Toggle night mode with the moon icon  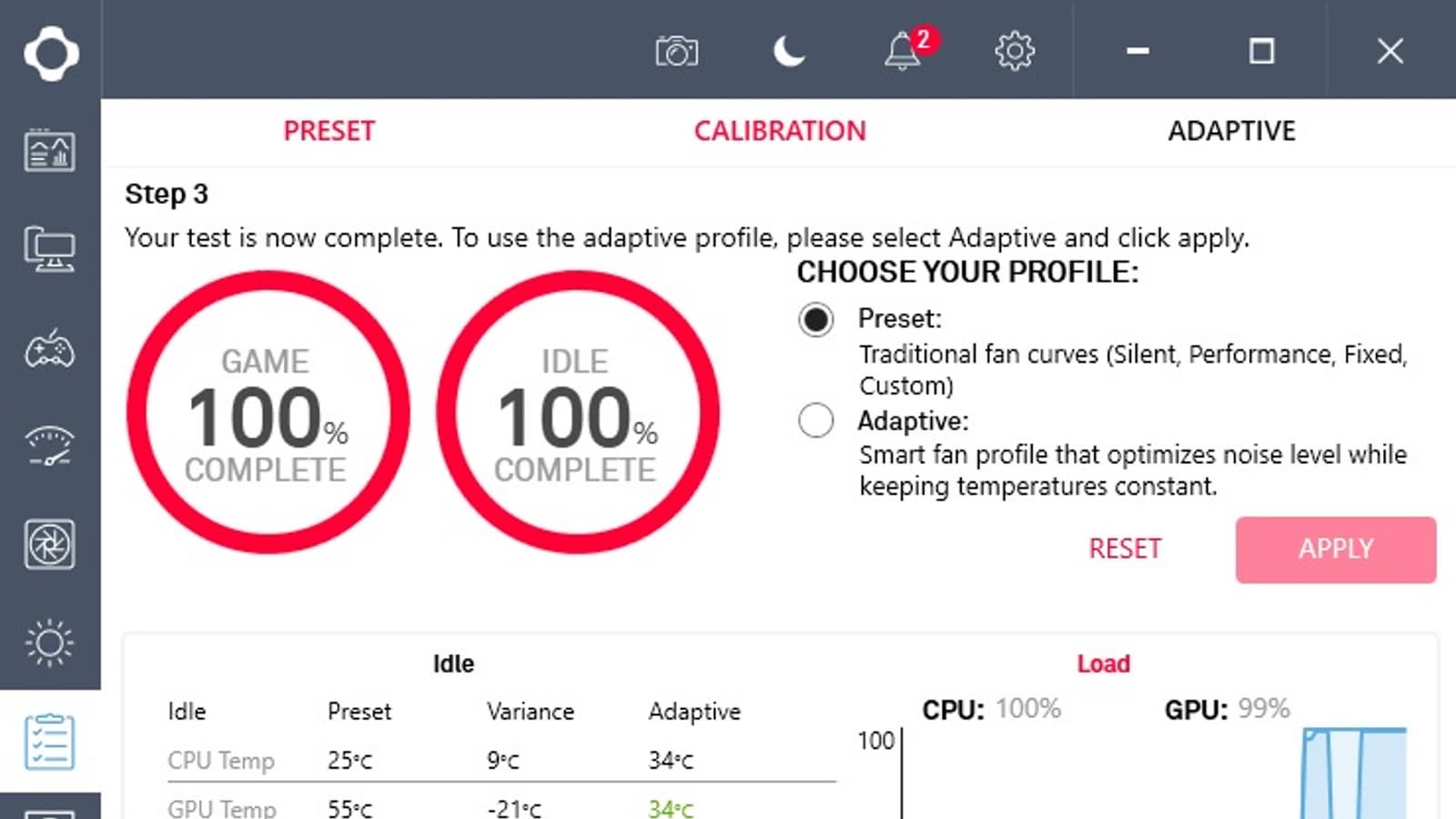coord(789,51)
